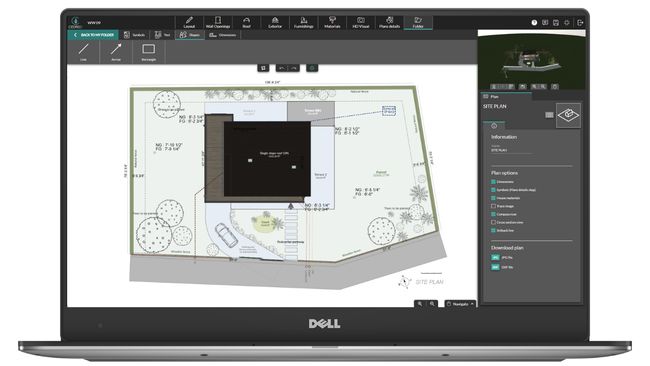Image resolution: width=650 pixels, height=366 pixels.
Task: Open the Exterior section
Action: pyautogui.click(x=275, y=22)
